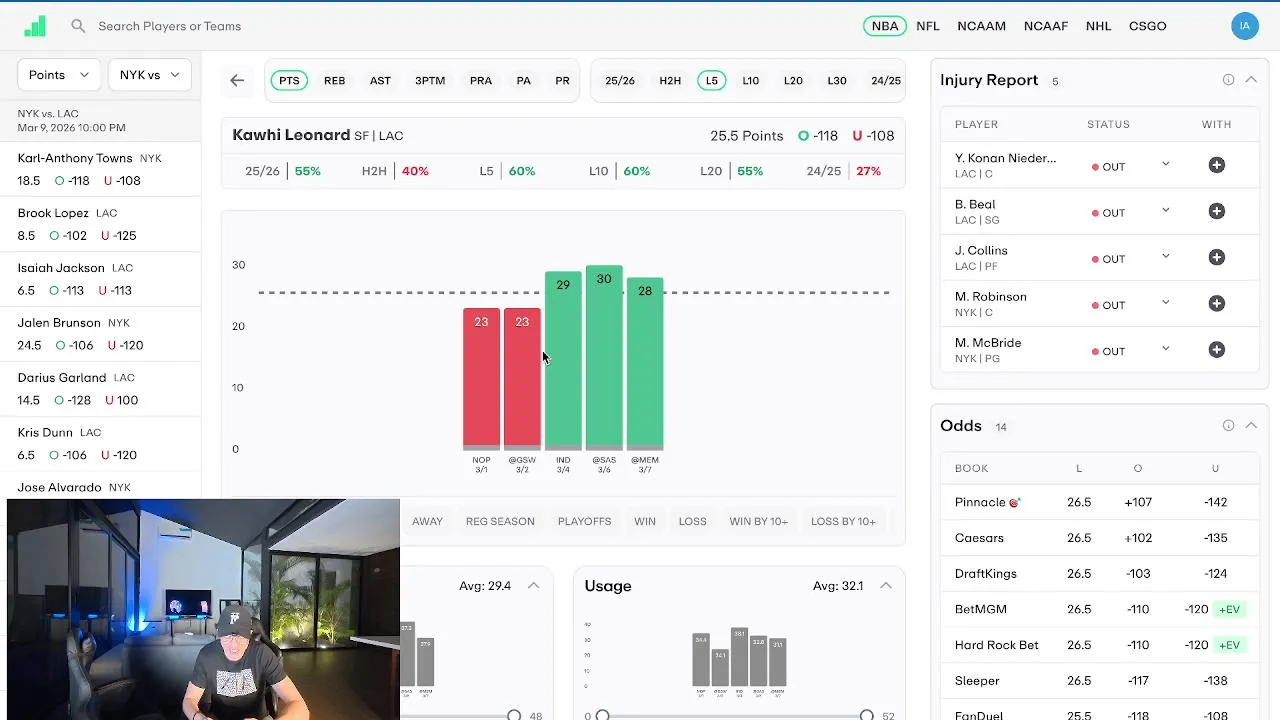Image resolution: width=1280 pixels, height=720 pixels.
Task: Expand J. Collins status chevron
Action: (1165, 257)
